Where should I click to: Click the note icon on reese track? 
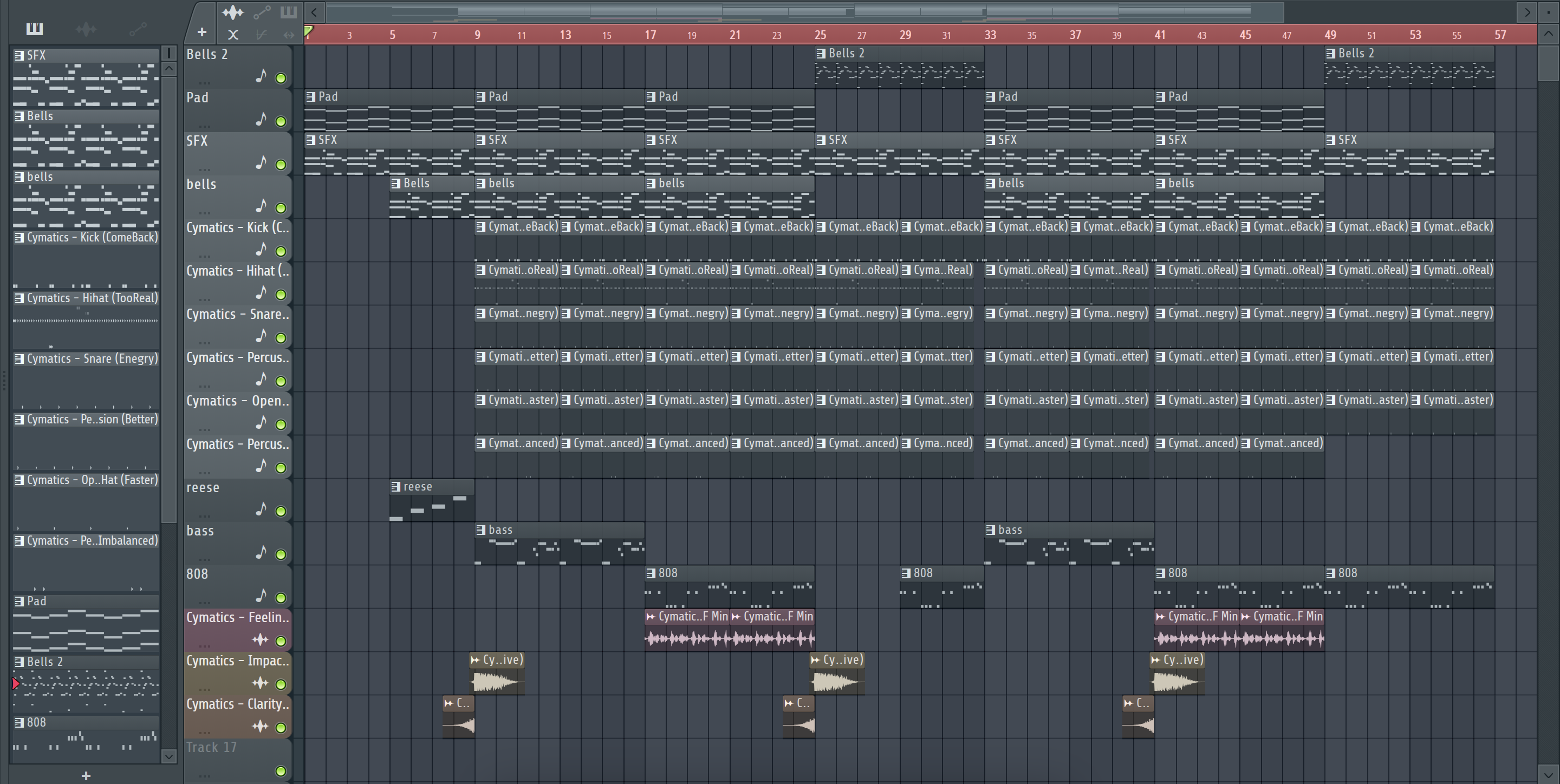pos(261,509)
